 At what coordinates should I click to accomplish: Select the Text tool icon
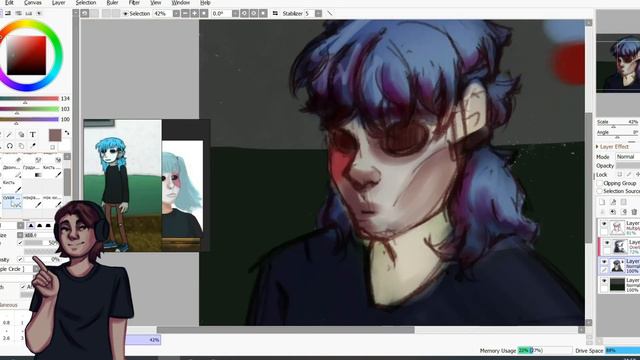pos(33,134)
